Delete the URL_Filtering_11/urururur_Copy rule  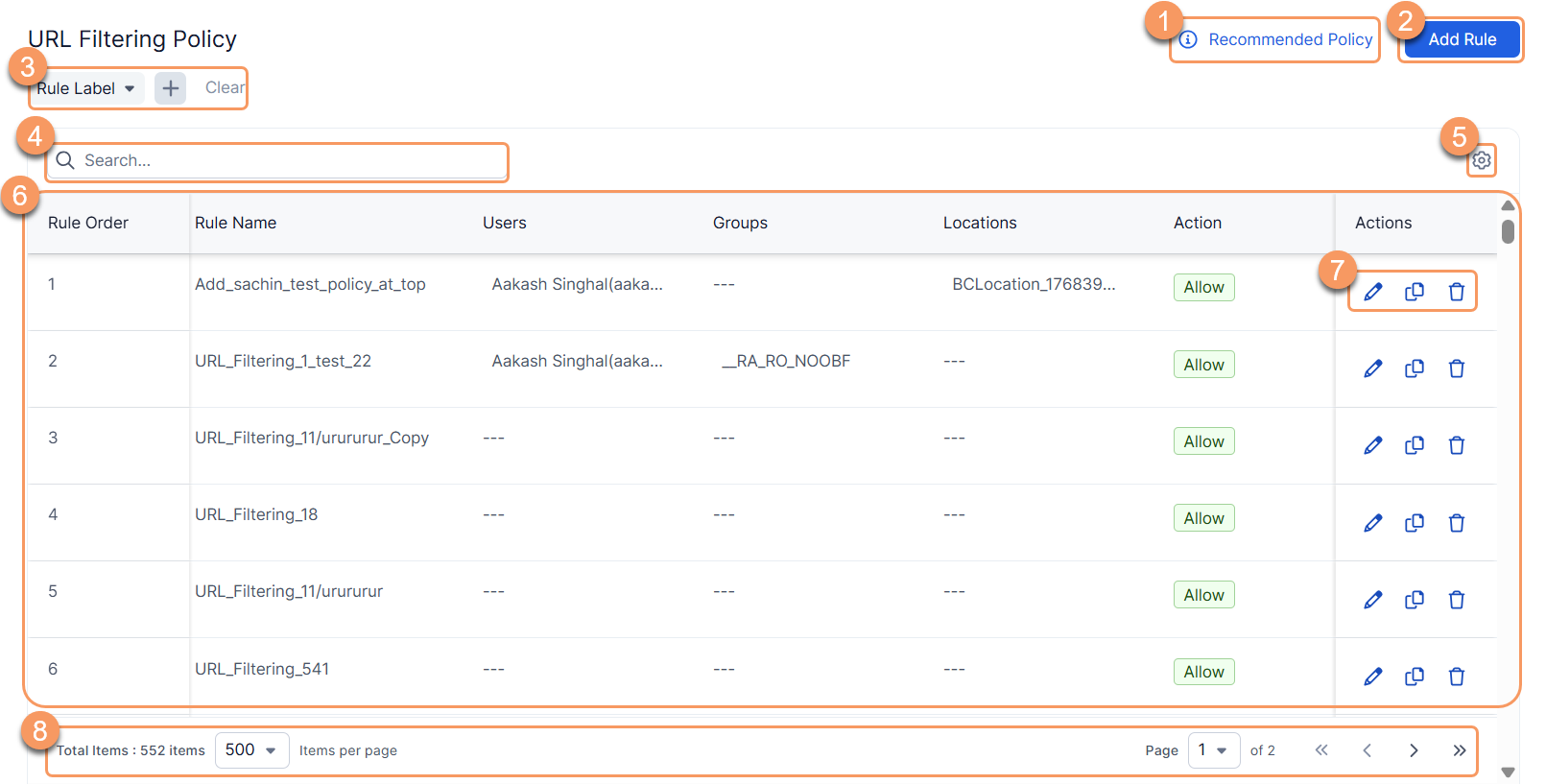[x=1457, y=445]
